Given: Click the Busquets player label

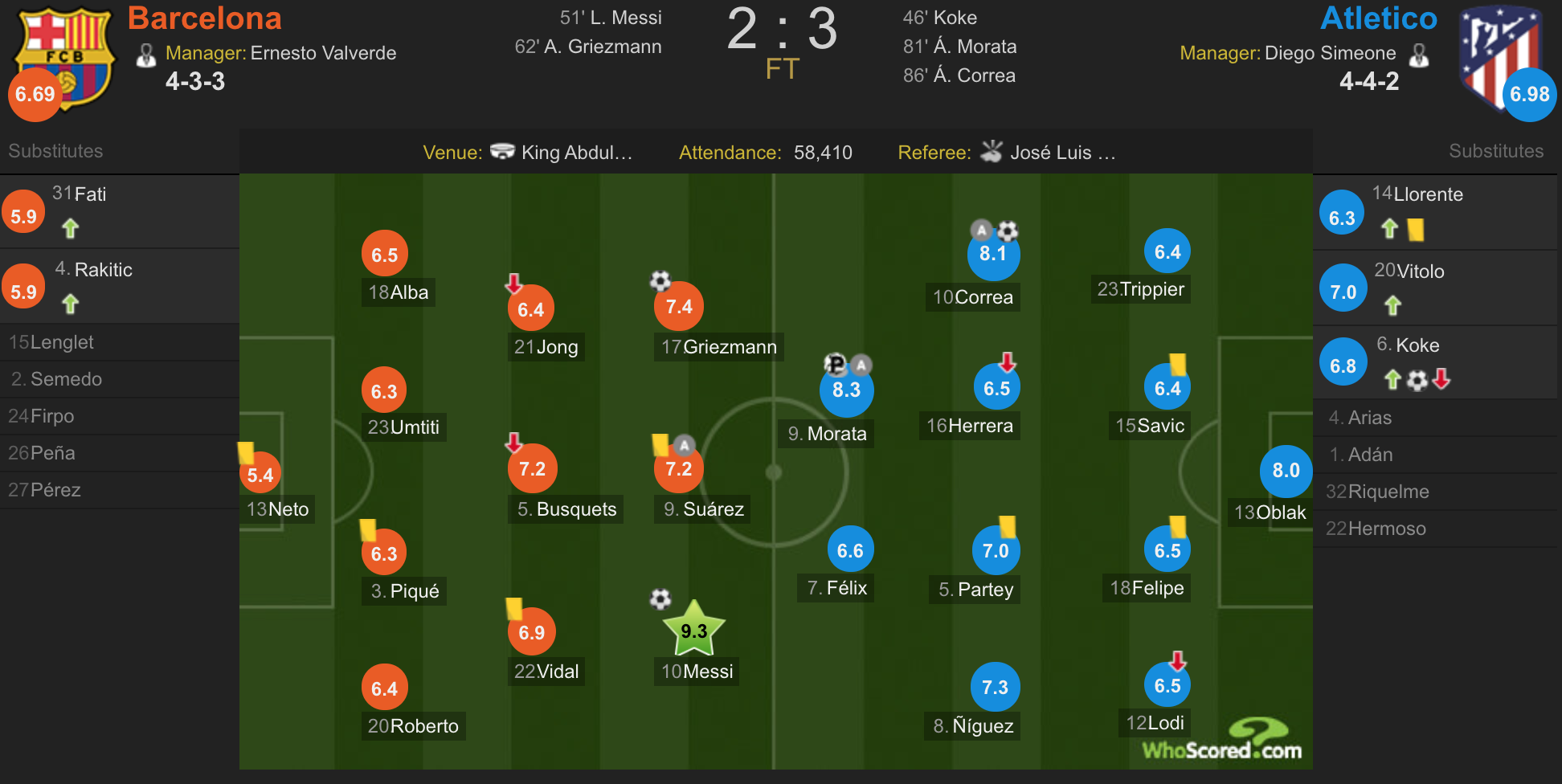Looking at the screenshot, I should [x=566, y=509].
